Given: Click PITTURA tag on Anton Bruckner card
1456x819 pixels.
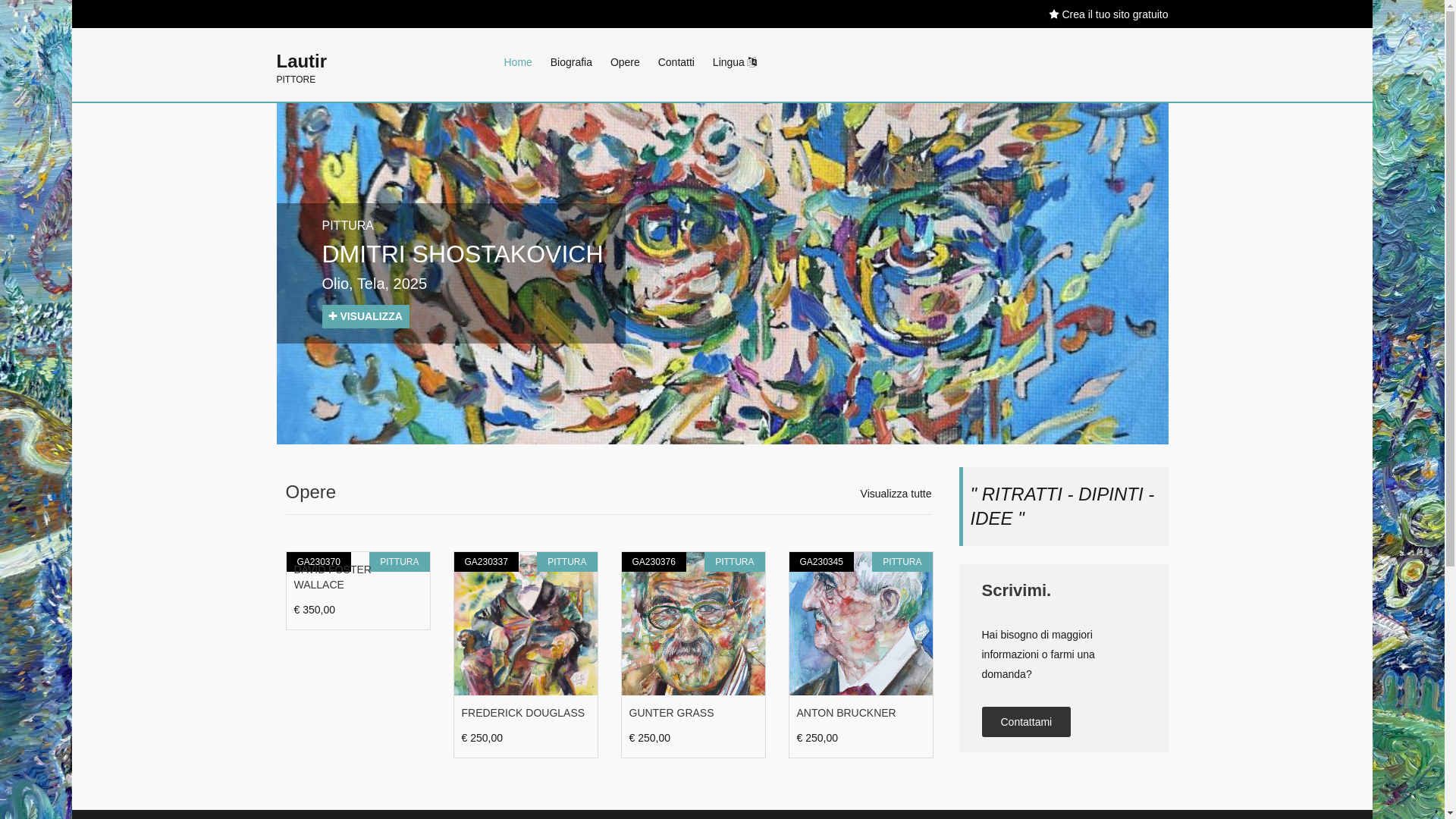Looking at the screenshot, I should tap(902, 562).
